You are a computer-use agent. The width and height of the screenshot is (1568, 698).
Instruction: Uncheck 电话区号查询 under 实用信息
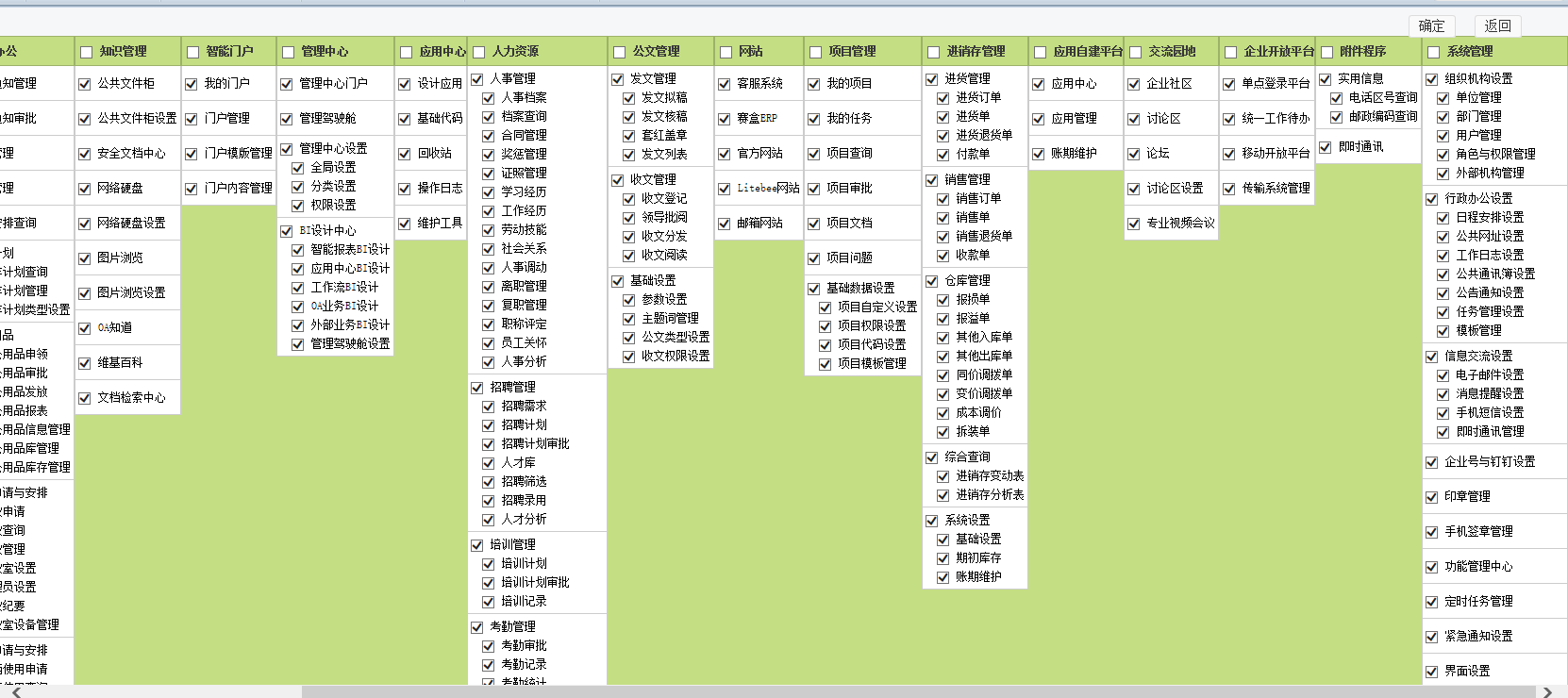[x=1337, y=98]
